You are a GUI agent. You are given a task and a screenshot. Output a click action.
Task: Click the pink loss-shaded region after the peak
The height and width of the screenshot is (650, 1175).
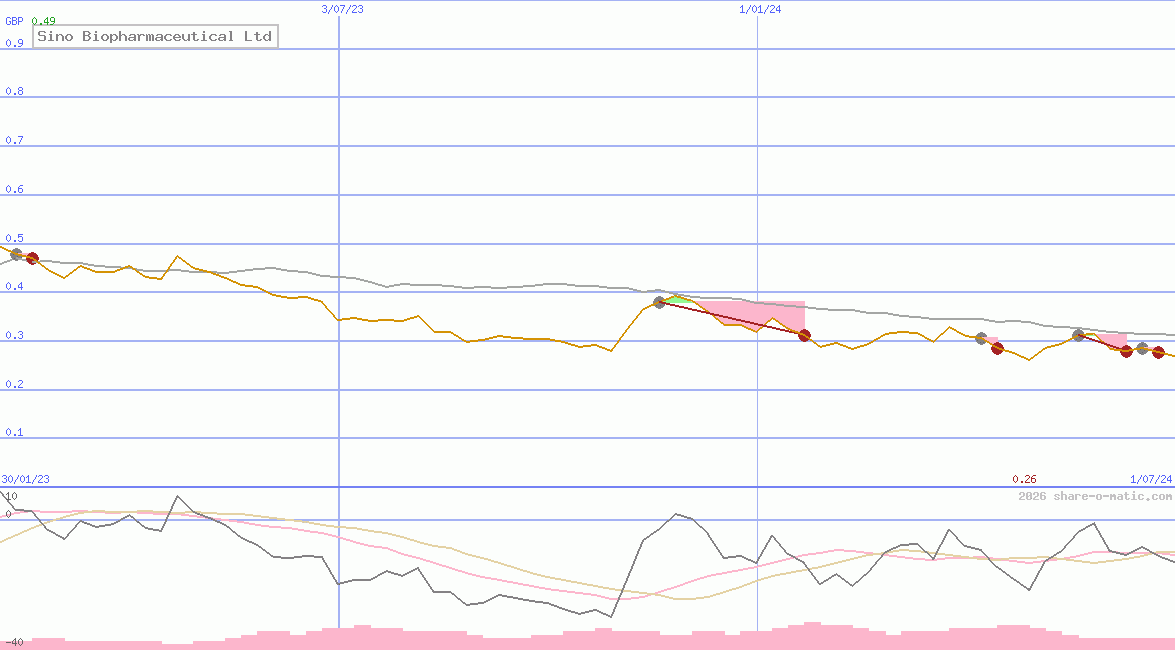coord(757,313)
